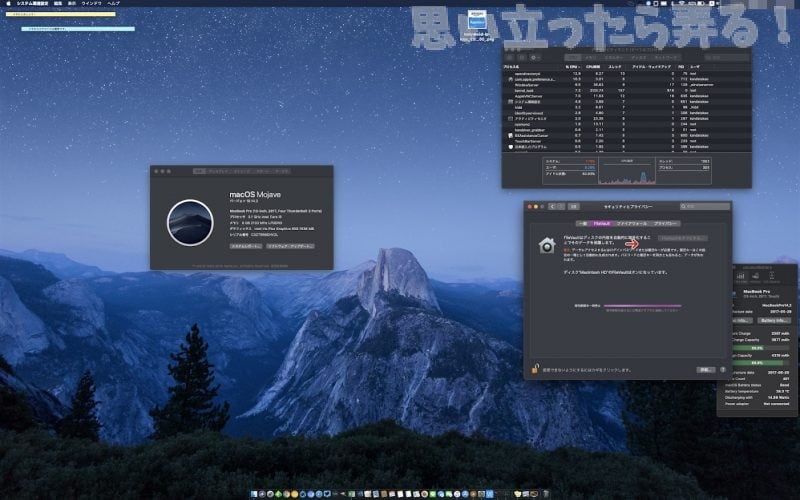
Task: Sort by the プロセス名 column header
Action: (512, 67)
